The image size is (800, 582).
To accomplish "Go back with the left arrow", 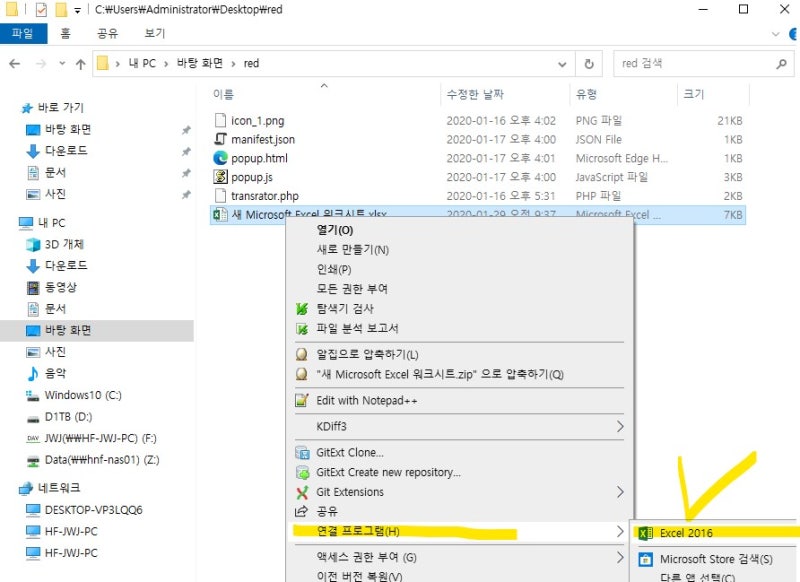I will click(x=15, y=64).
